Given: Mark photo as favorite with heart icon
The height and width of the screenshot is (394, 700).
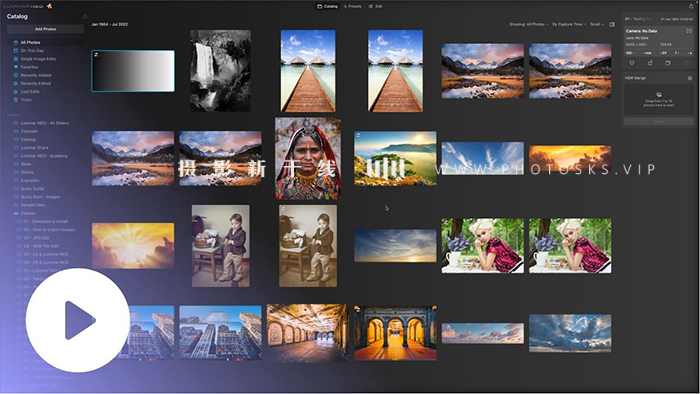Looking at the screenshot, I should pyautogui.click(x=632, y=63).
